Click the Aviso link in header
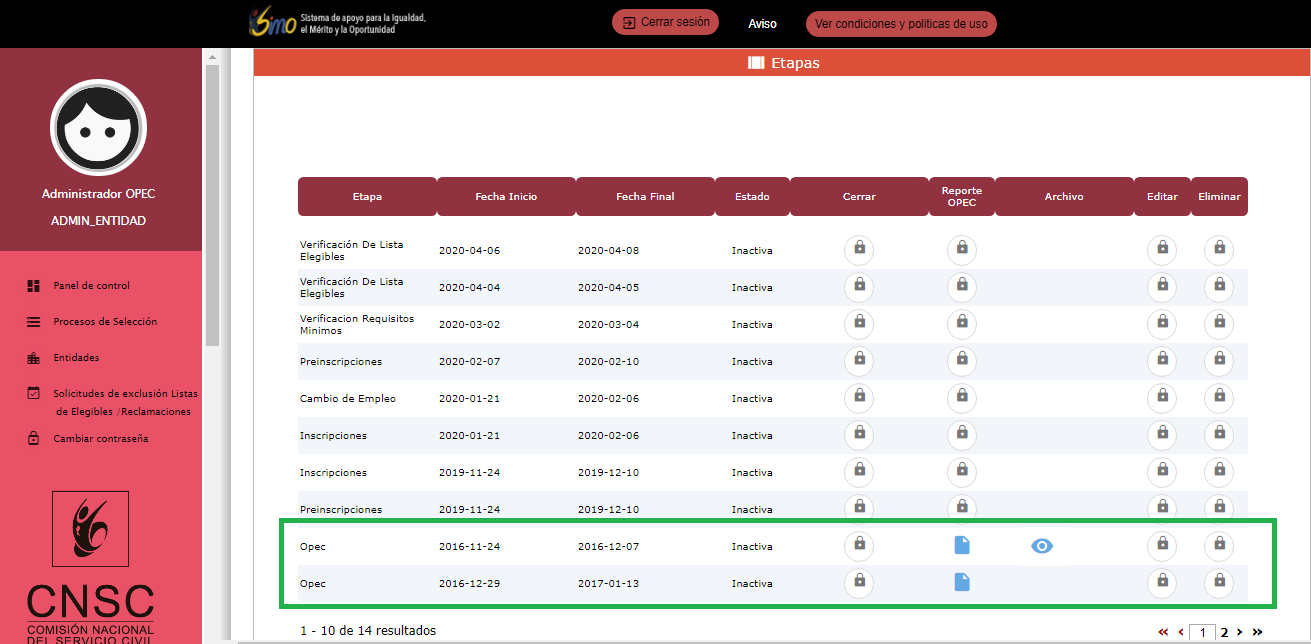This screenshot has height=644, width=1311. (762, 24)
